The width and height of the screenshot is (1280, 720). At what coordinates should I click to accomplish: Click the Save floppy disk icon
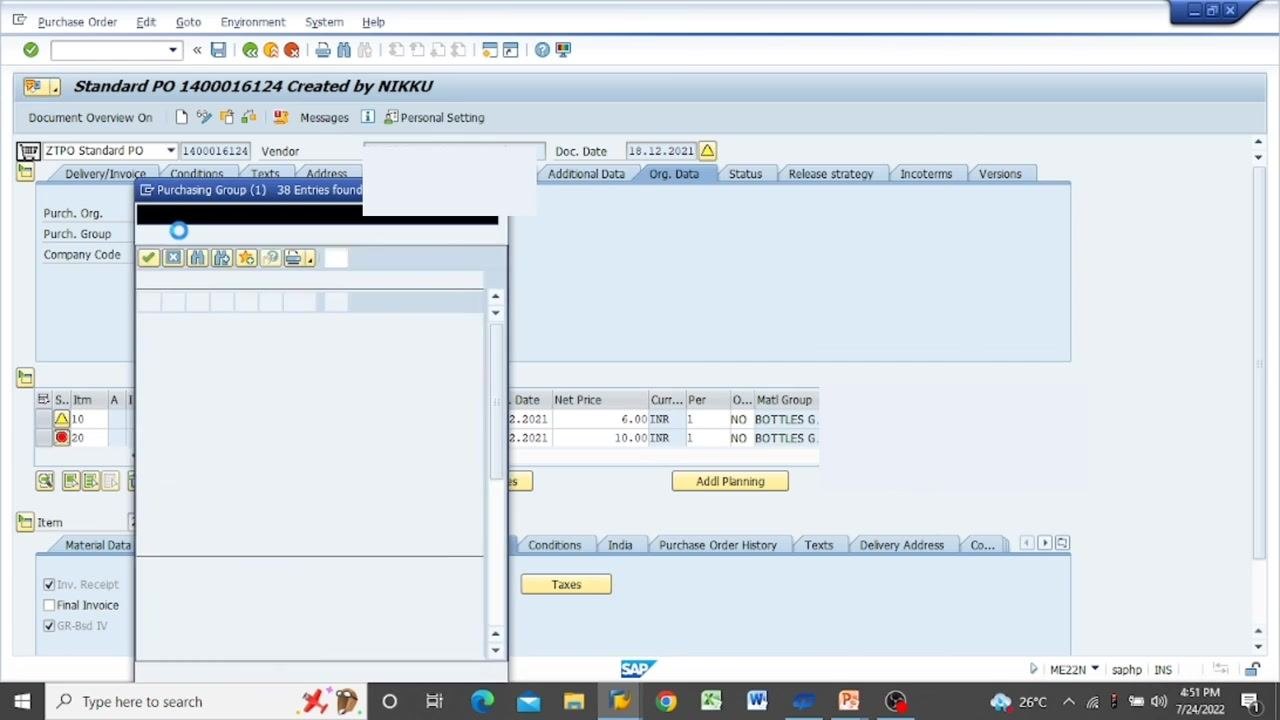pyautogui.click(x=218, y=50)
